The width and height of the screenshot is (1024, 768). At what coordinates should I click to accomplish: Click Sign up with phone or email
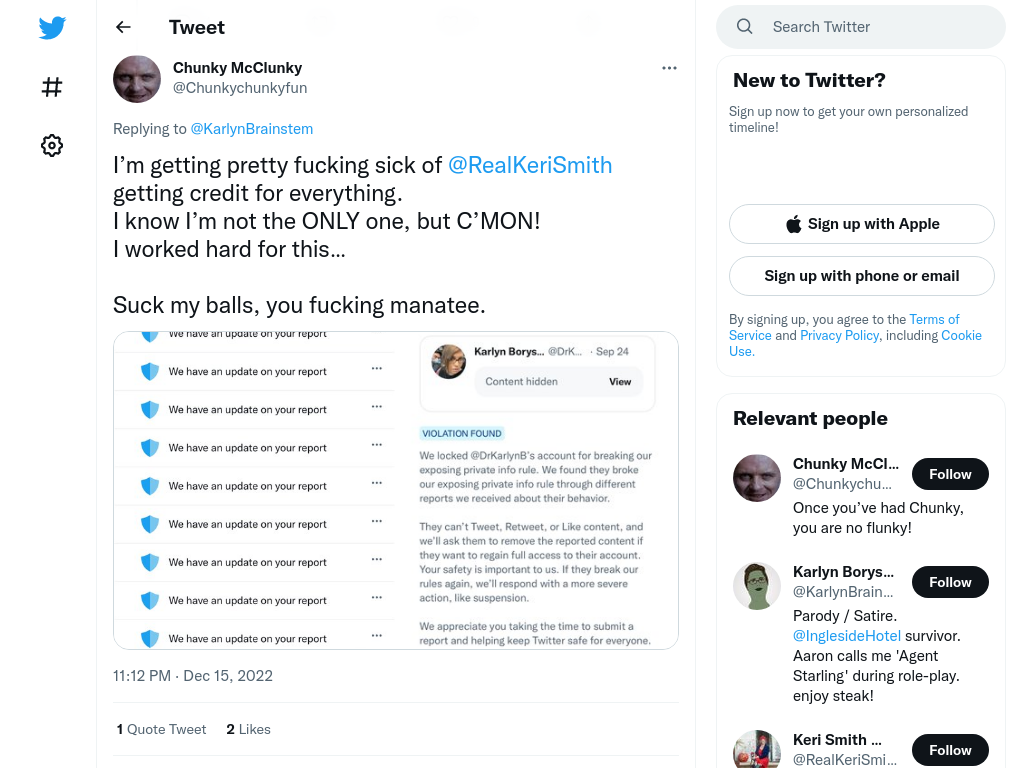861,276
